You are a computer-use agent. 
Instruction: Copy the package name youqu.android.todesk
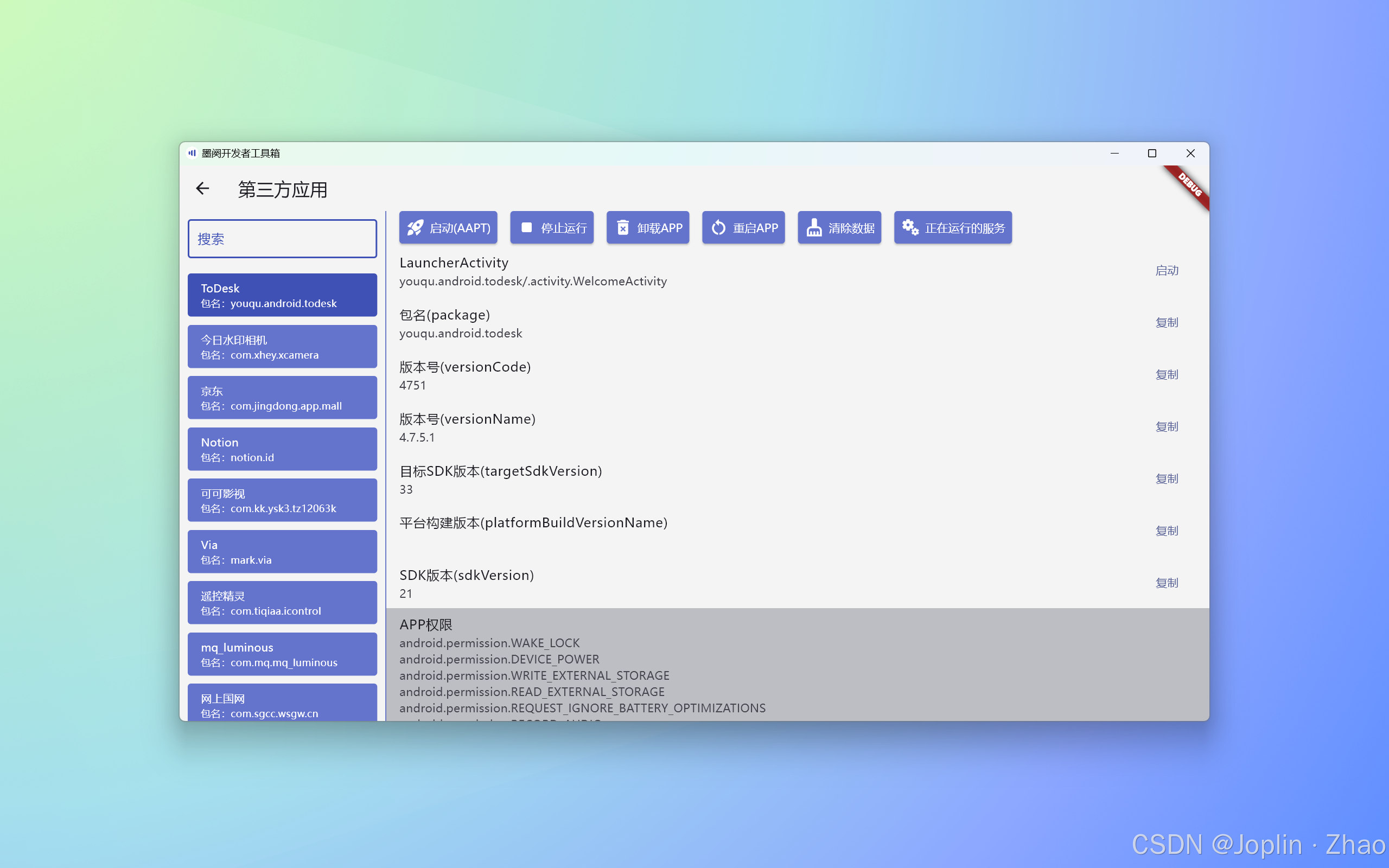click(x=1167, y=323)
